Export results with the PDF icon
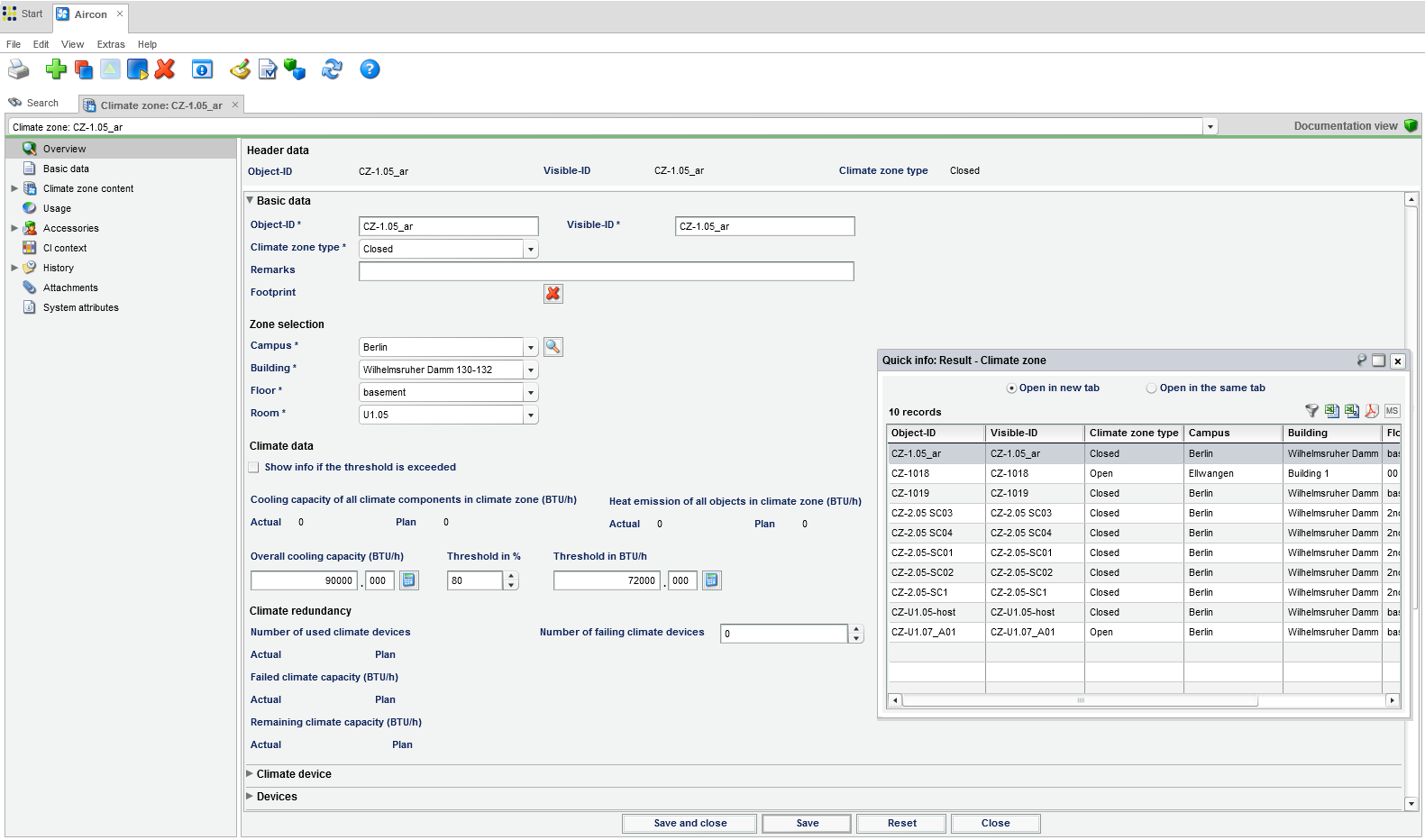The height and width of the screenshot is (840, 1425). [1372, 411]
